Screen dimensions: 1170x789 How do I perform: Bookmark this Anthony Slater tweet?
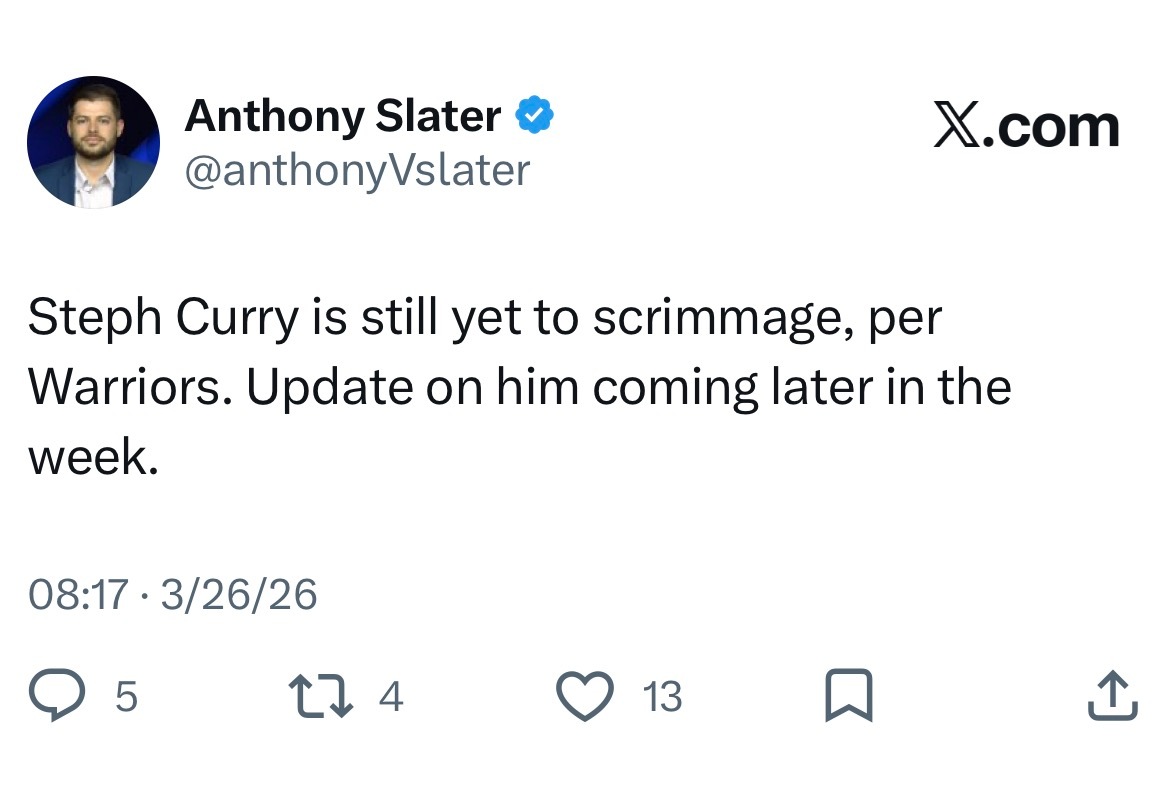pyautogui.click(x=849, y=696)
